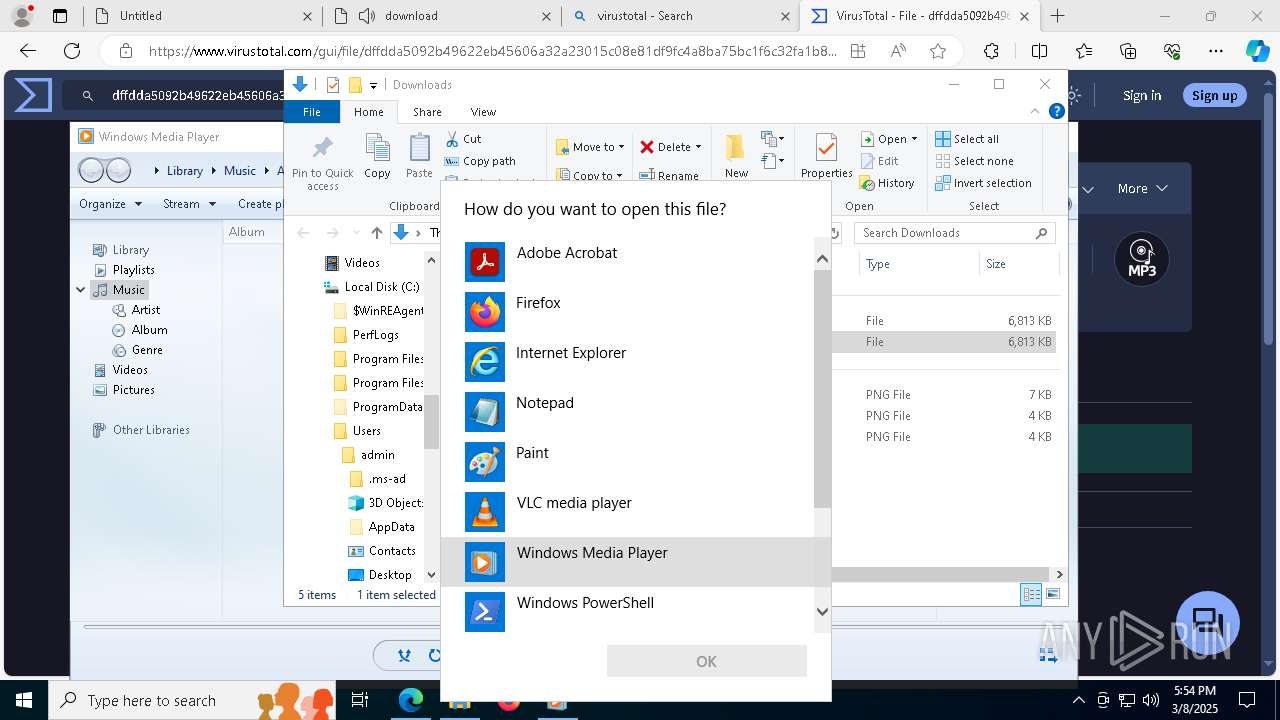The width and height of the screenshot is (1280, 720).
Task: Click the Size column header
Action: tap(996, 264)
